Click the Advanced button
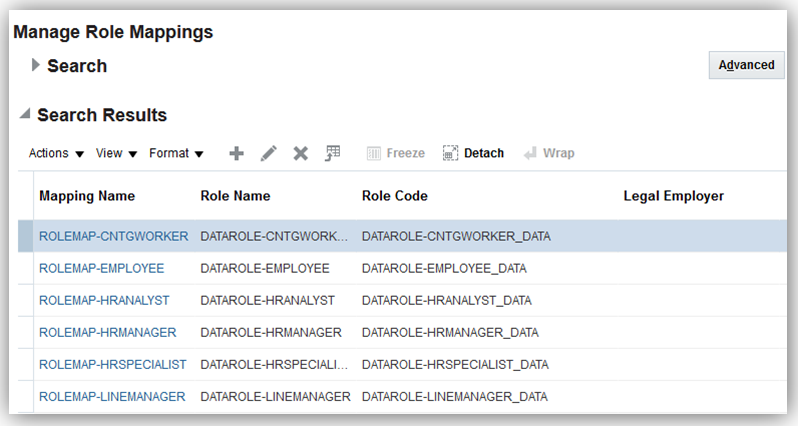798x426 pixels. (747, 65)
